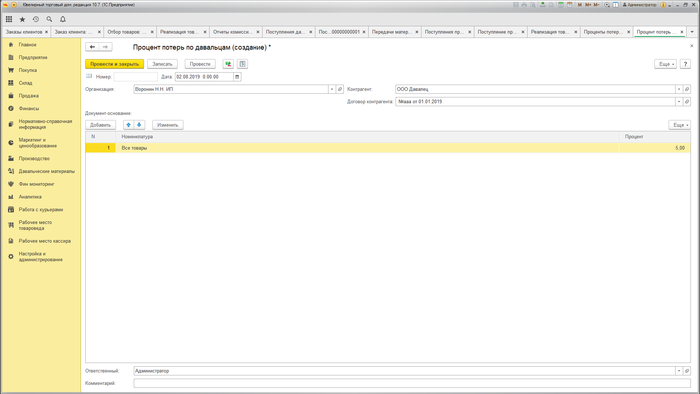Open Давальческие материалы in the sidebar

pos(46,171)
